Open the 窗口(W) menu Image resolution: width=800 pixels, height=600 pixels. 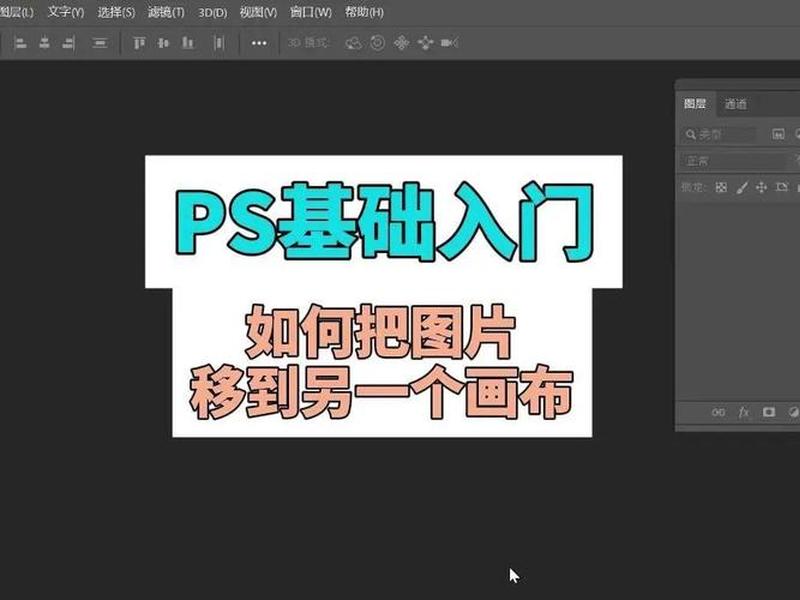click(311, 12)
